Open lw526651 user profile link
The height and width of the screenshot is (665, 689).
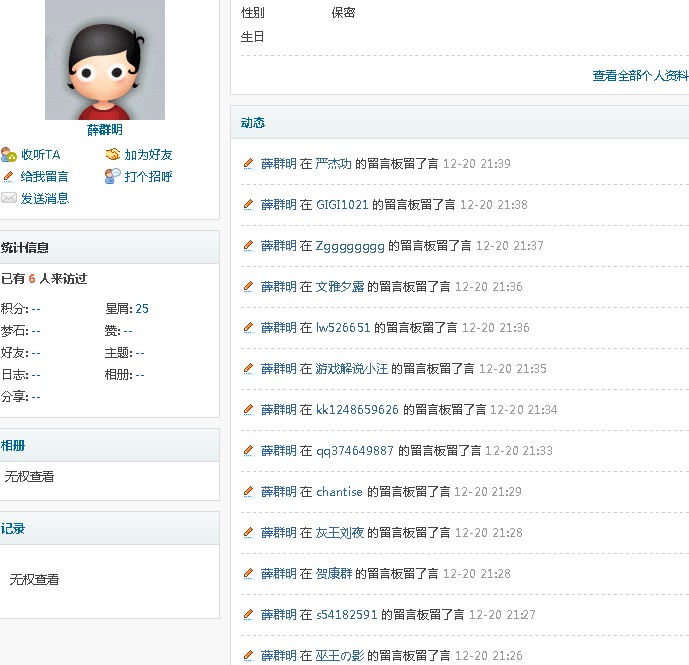click(343, 328)
